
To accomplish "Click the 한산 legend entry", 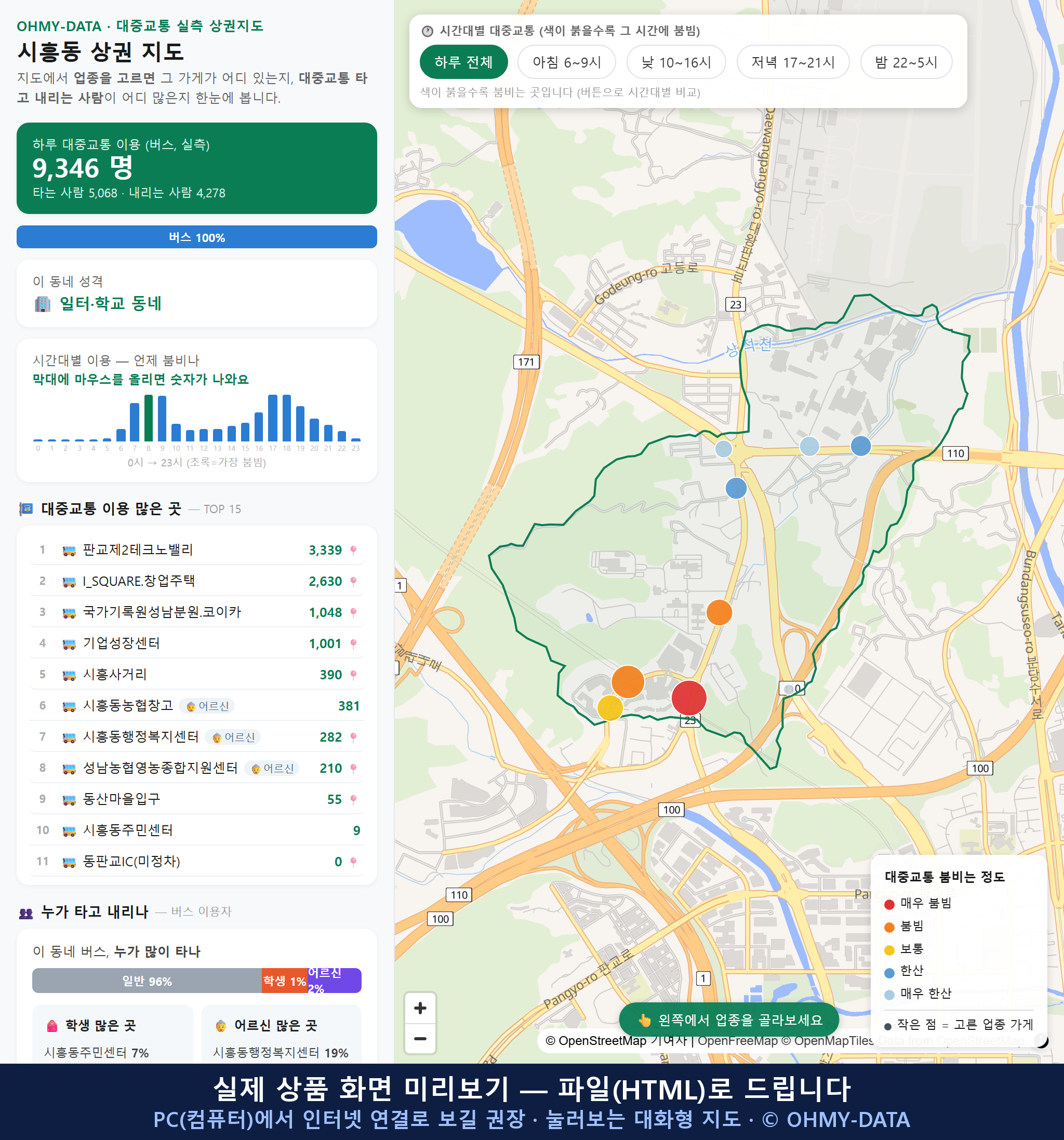I will tap(904, 971).
